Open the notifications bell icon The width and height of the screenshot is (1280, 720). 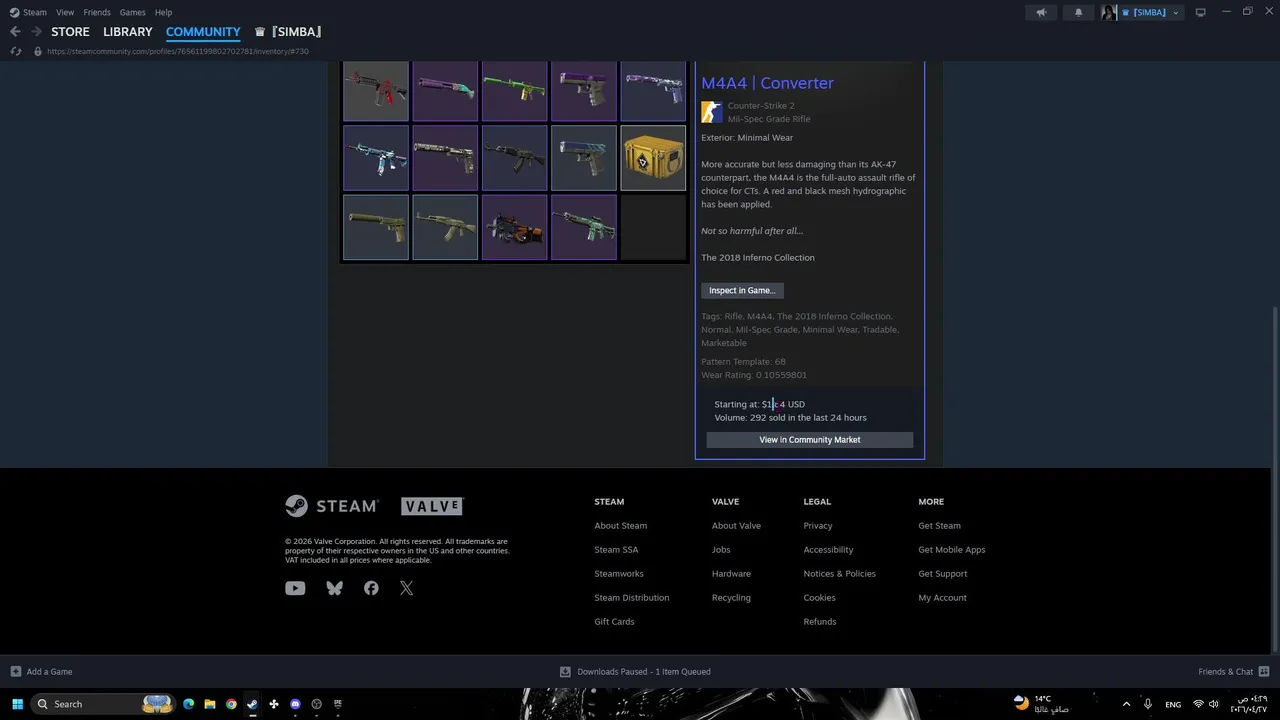pyautogui.click(x=1078, y=12)
